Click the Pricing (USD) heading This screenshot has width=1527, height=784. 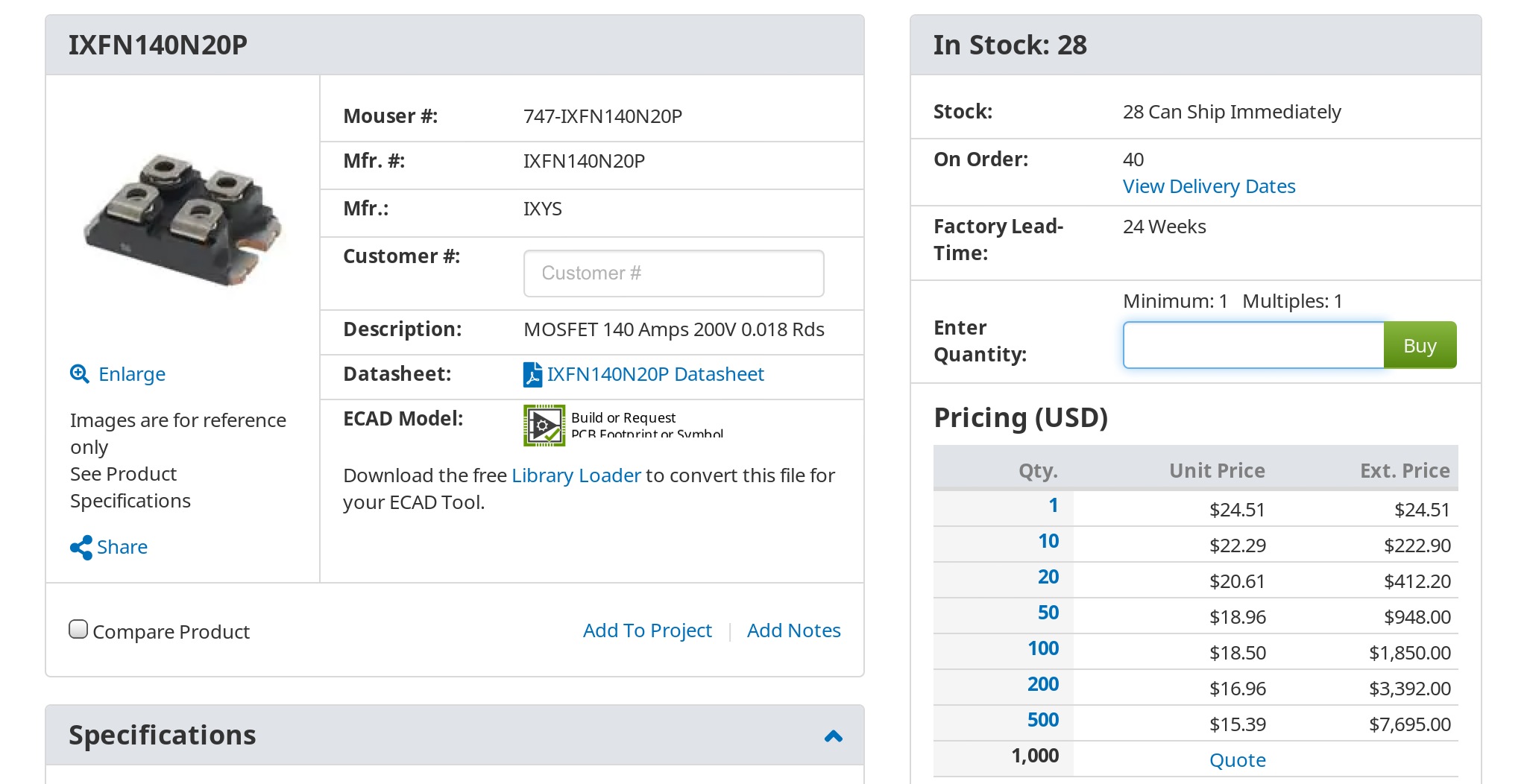point(1021,417)
